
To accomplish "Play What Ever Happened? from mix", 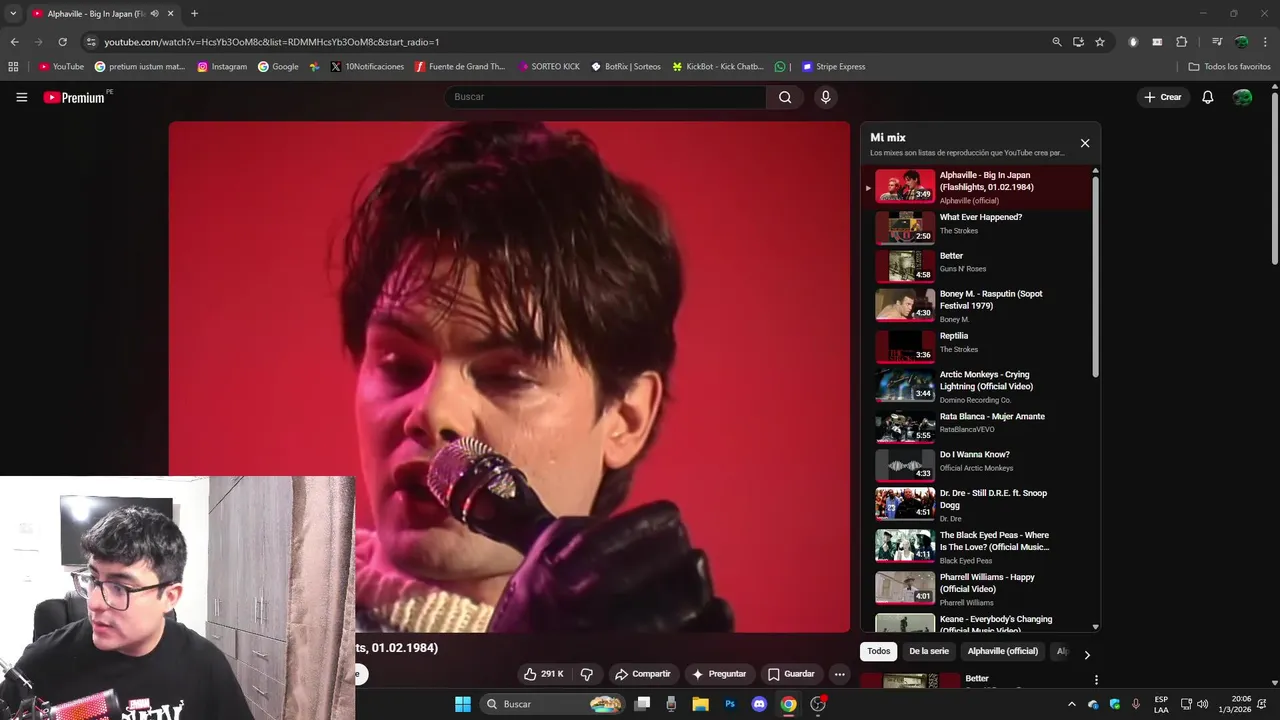I will (978, 227).
